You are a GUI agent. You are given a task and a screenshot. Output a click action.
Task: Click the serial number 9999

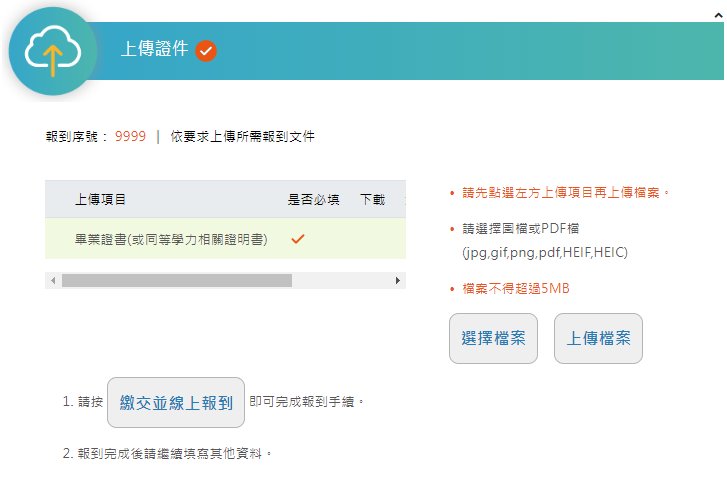click(x=130, y=136)
